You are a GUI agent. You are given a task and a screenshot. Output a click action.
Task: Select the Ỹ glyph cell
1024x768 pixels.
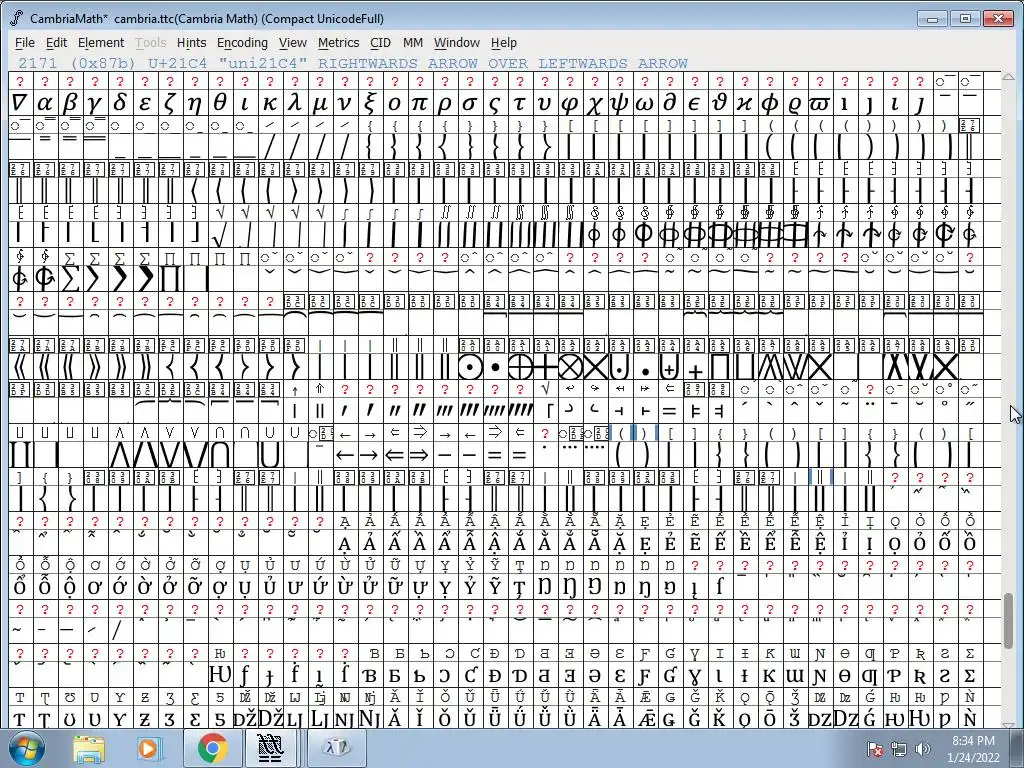pyautogui.click(x=495, y=586)
